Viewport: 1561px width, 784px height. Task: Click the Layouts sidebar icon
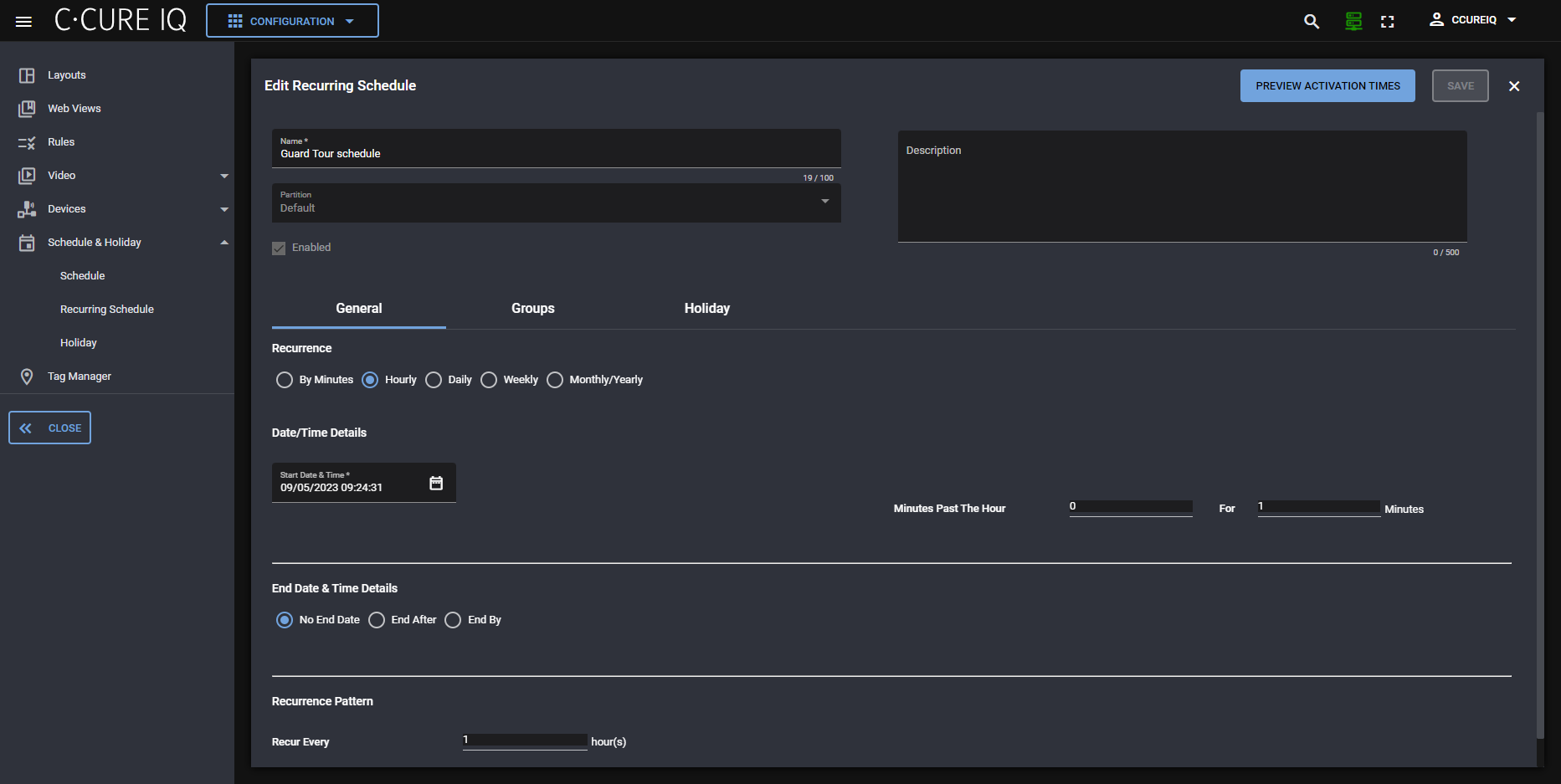(27, 75)
